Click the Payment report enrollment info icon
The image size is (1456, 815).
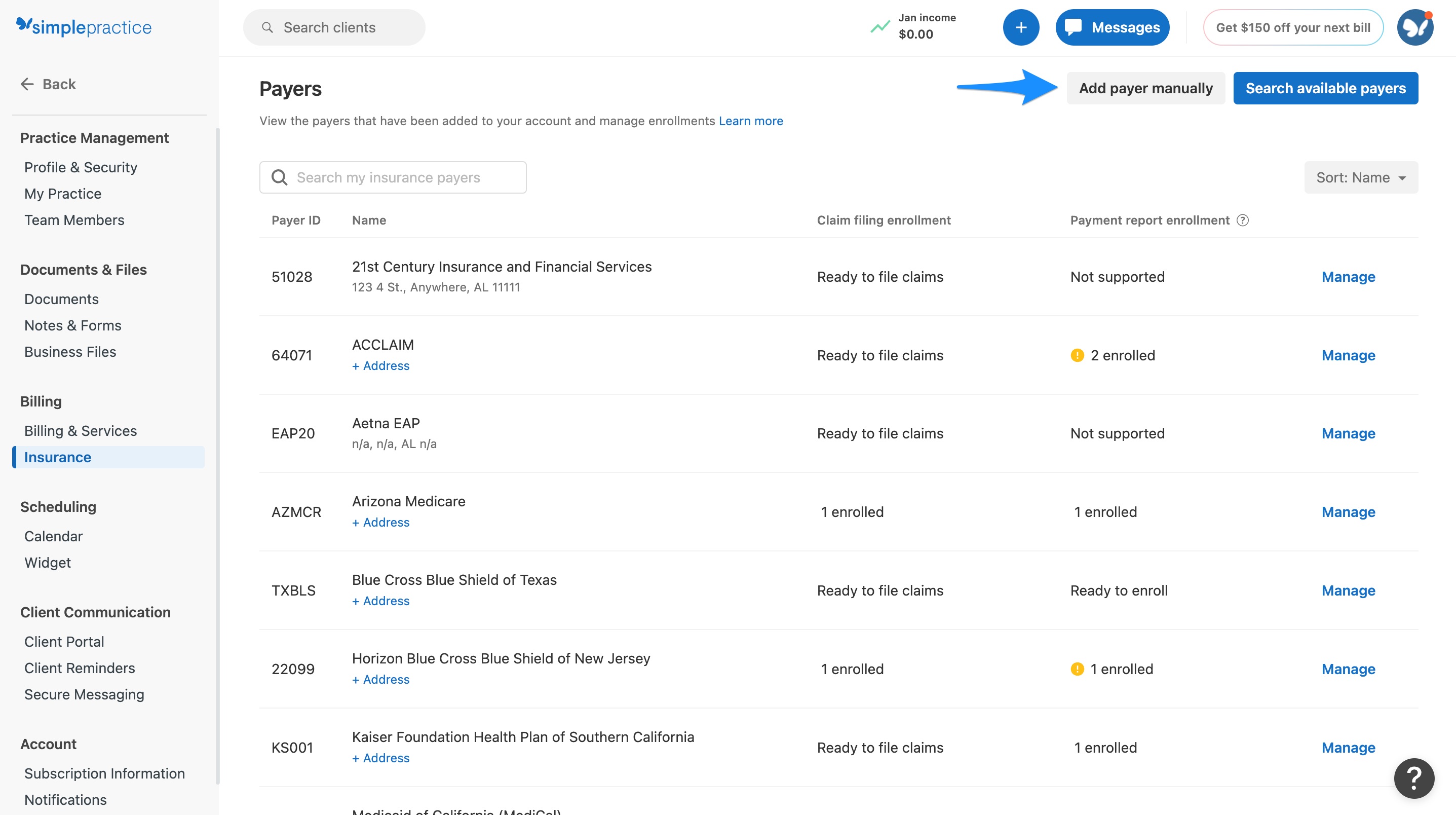point(1242,220)
